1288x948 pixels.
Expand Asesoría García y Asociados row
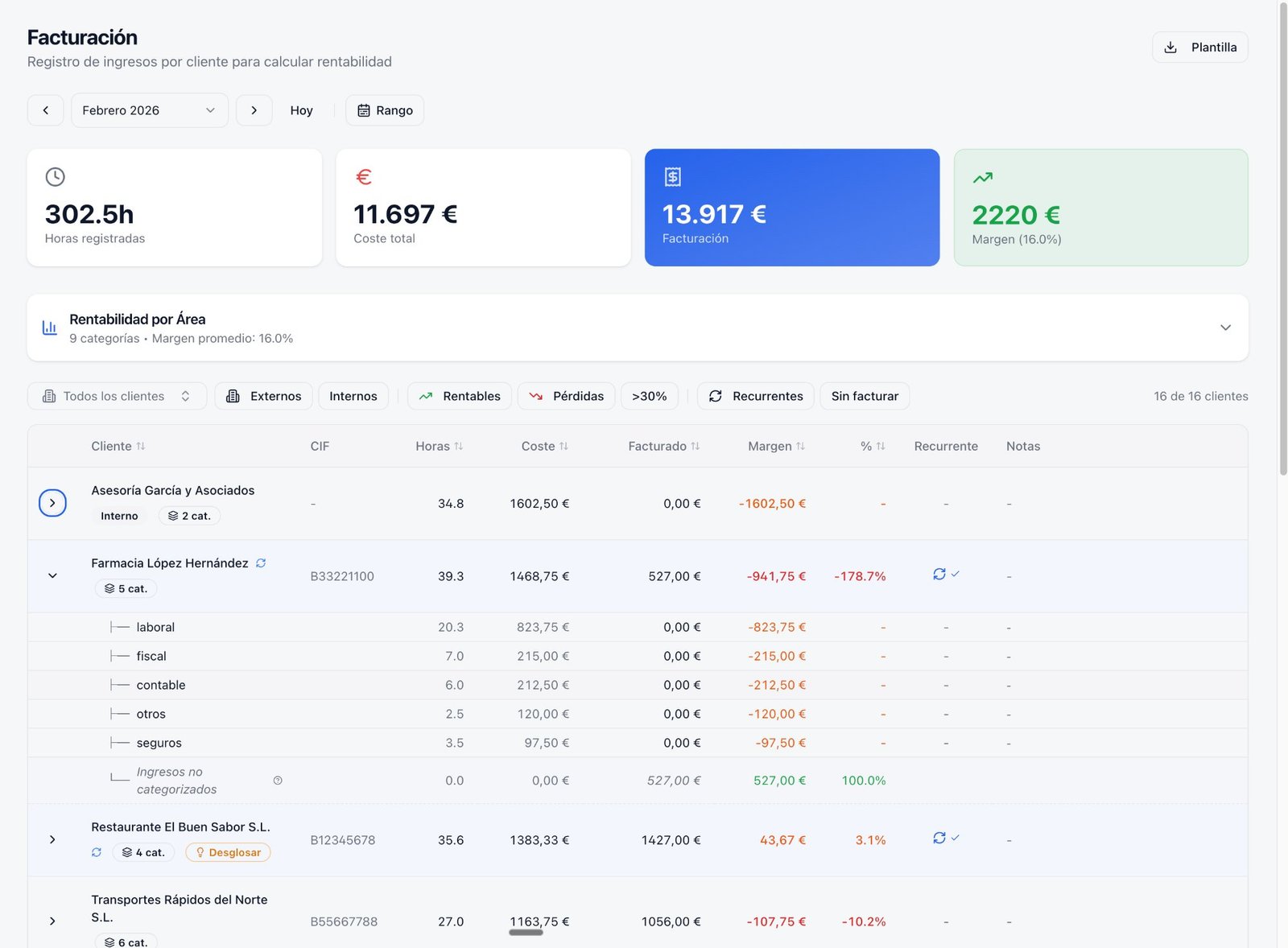tap(52, 503)
